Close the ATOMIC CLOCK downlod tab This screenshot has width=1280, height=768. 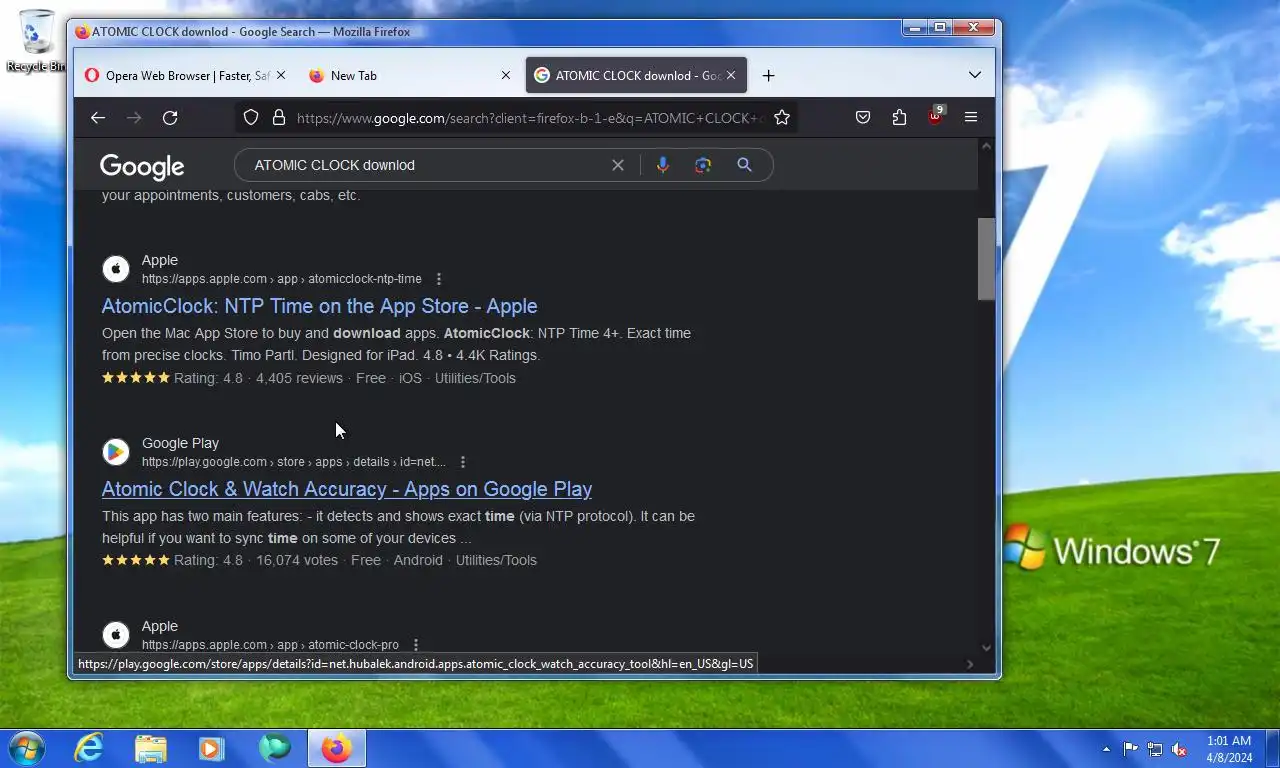click(731, 75)
